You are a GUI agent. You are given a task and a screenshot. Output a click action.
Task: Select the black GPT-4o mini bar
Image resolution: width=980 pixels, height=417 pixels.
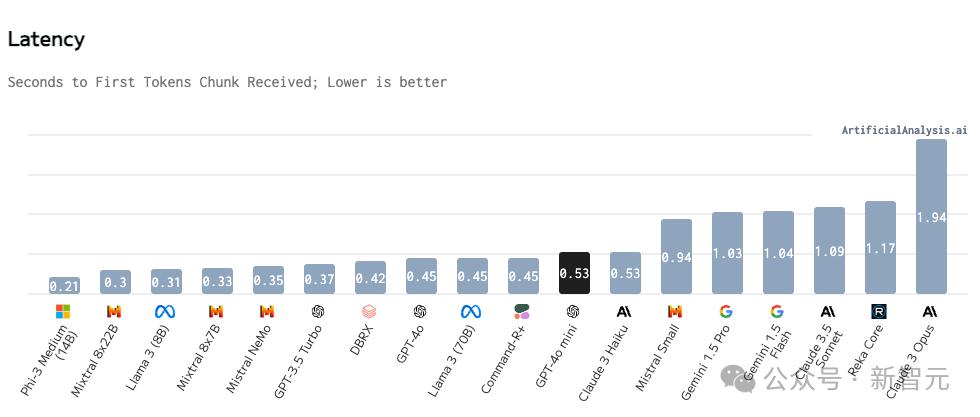[574, 273]
